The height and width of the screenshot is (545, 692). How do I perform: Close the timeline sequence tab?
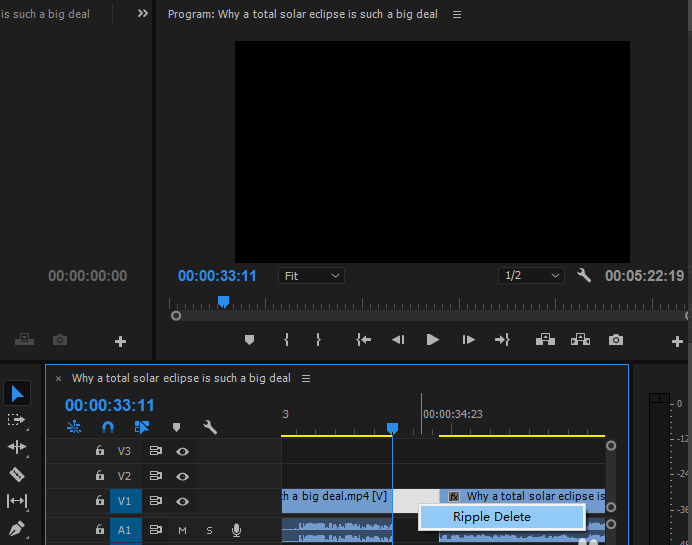58,379
